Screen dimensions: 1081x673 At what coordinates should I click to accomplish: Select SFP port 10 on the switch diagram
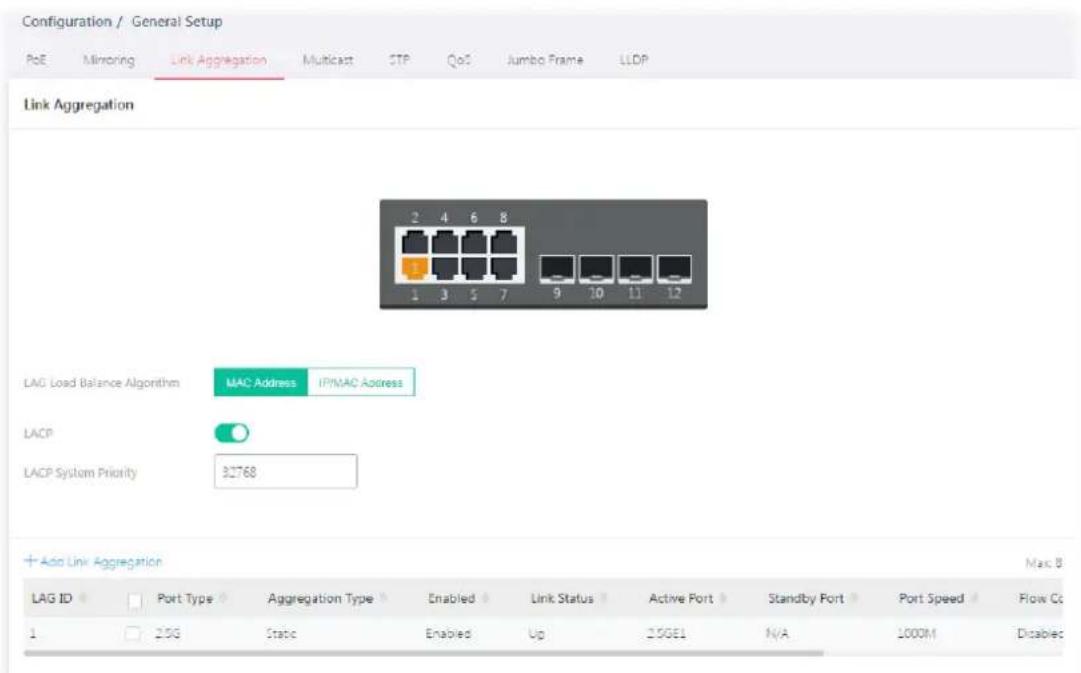(596, 268)
